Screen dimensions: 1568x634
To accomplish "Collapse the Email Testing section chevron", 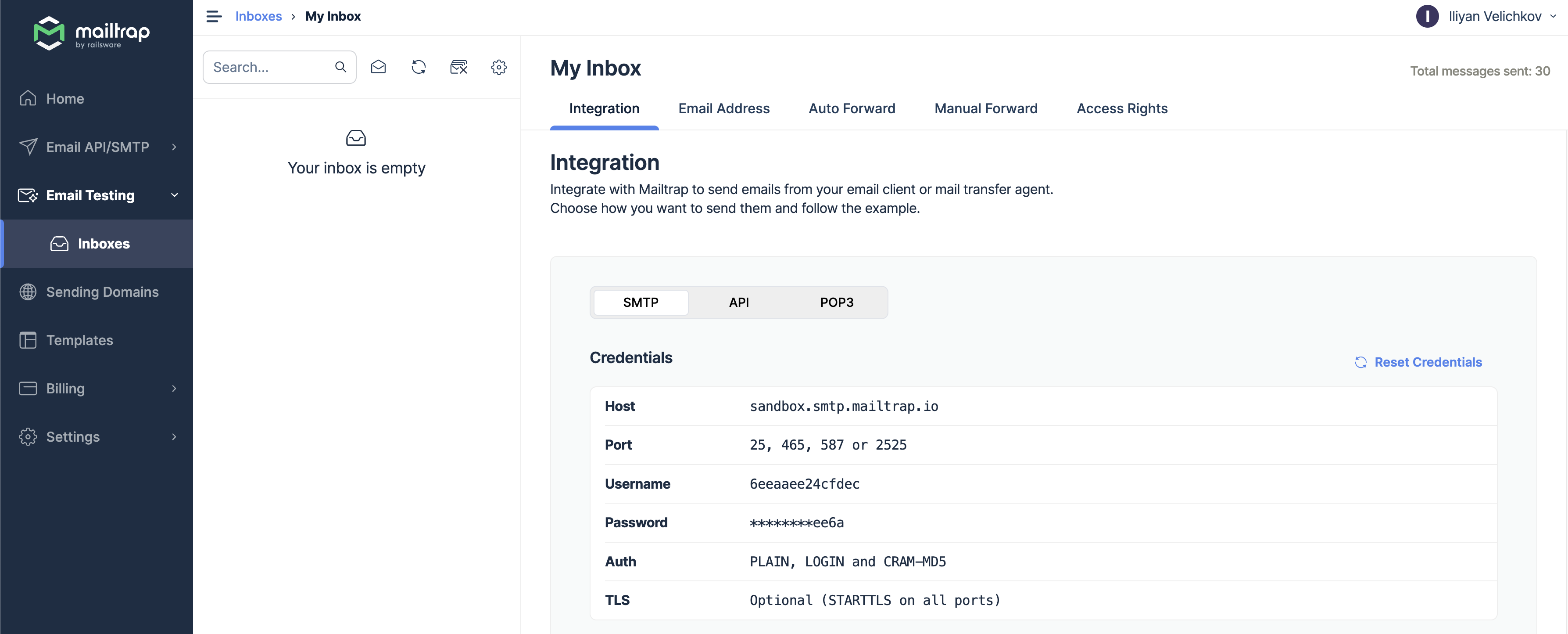I will (x=174, y=195).
